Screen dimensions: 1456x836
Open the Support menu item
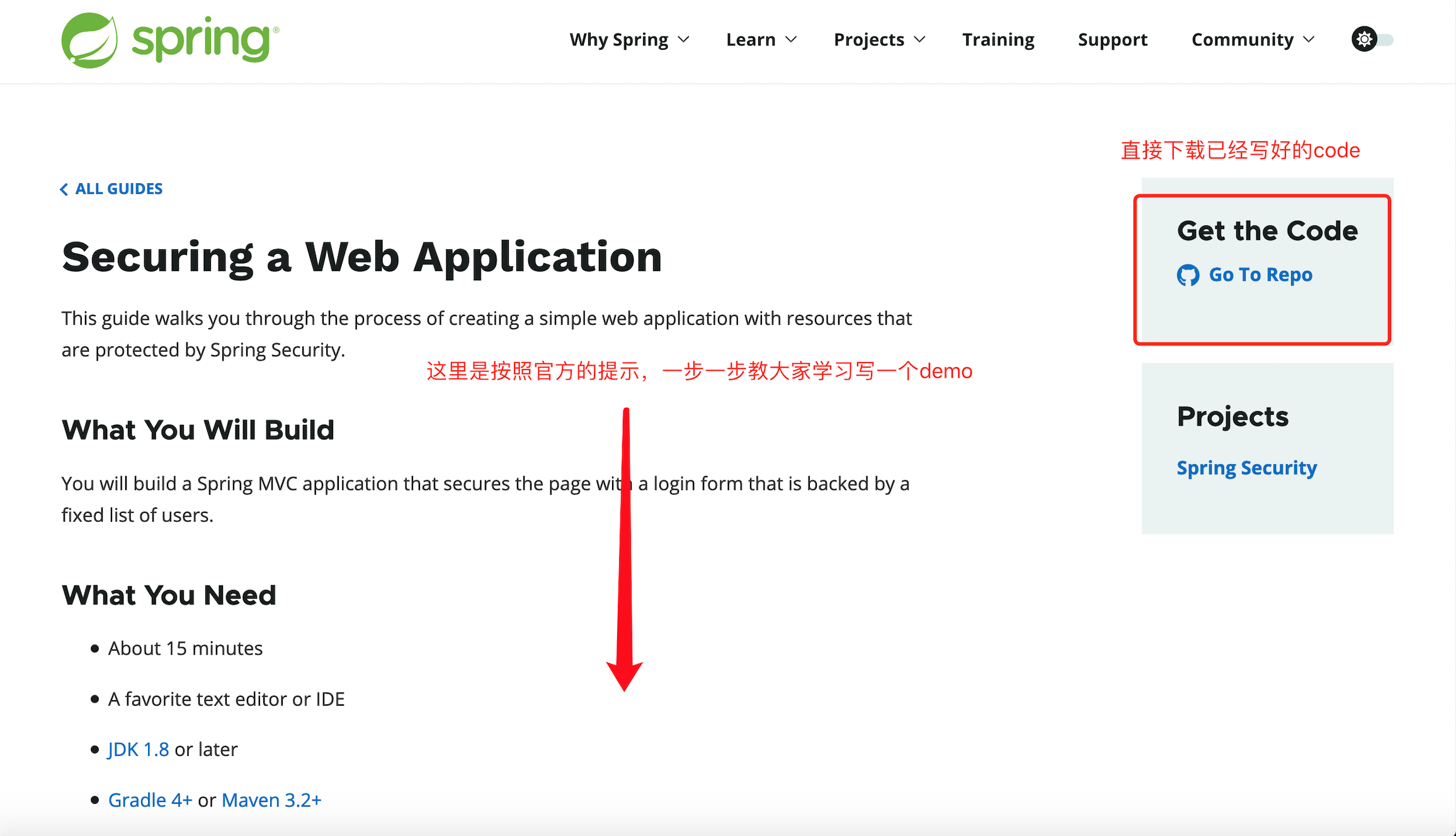point(1112,39)
